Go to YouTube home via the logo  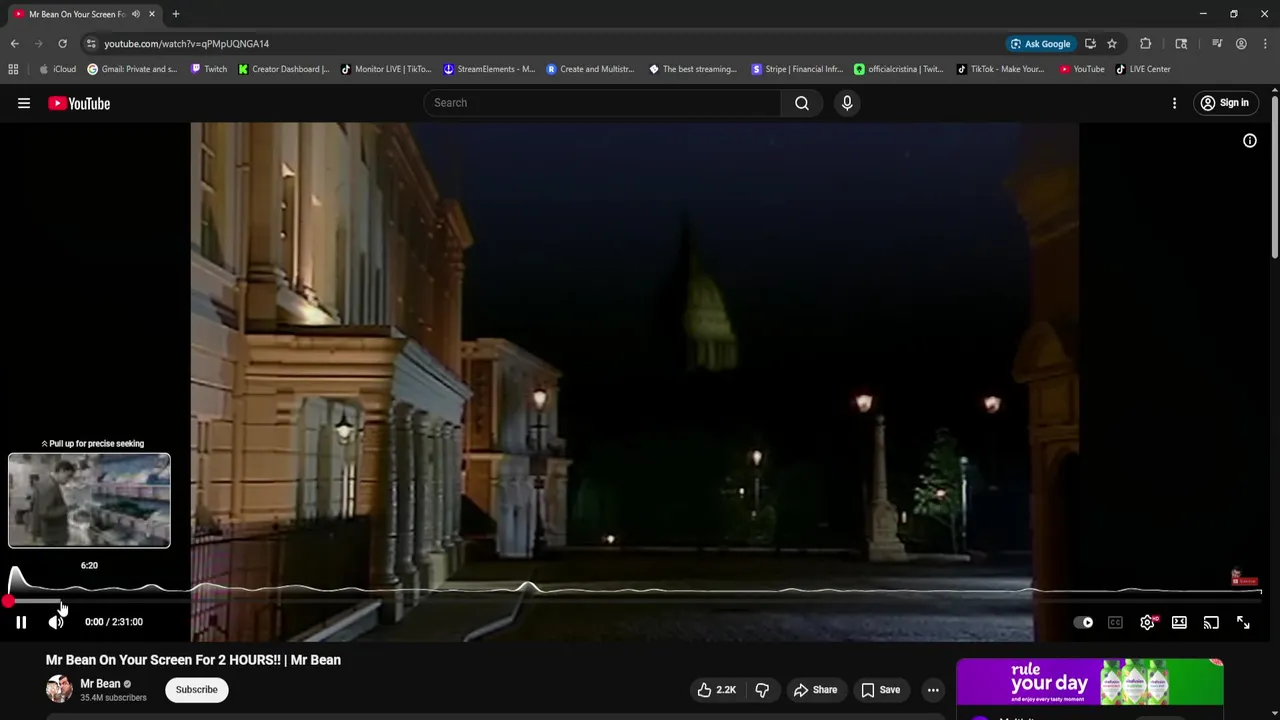click(79, 103)
